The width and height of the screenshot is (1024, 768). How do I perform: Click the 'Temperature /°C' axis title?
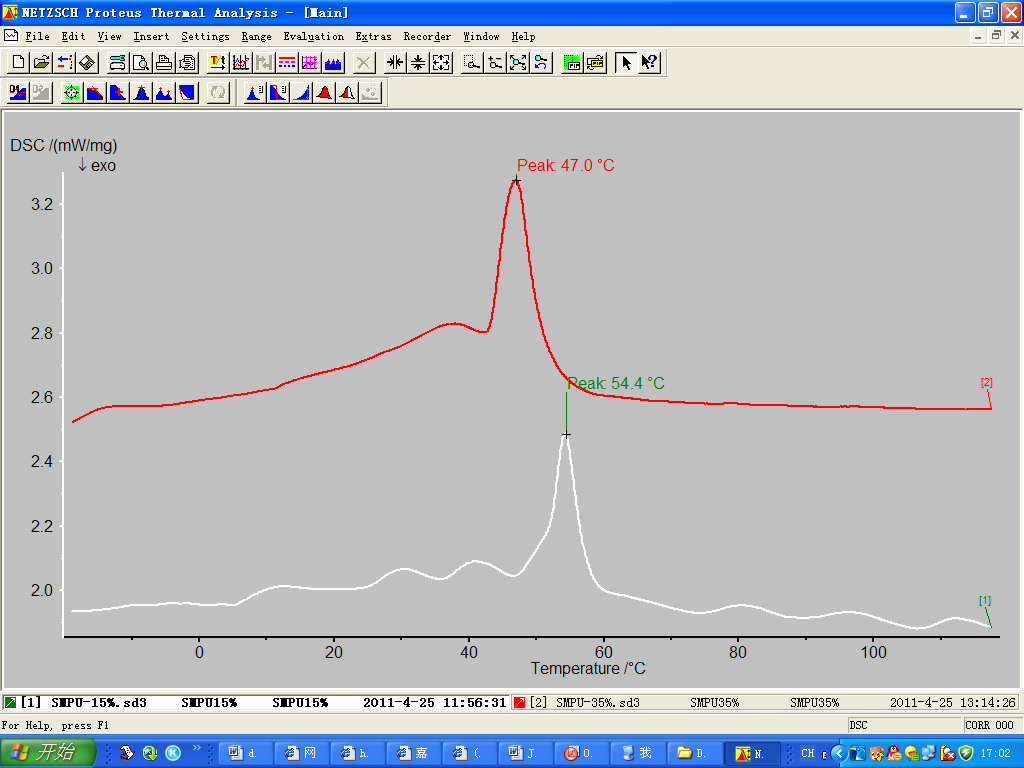(x=588, y=669)
